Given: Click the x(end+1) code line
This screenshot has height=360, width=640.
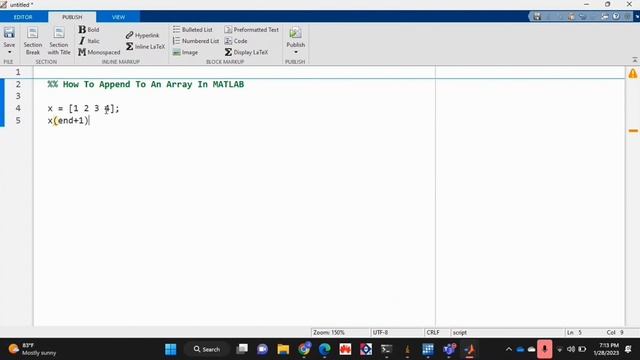Looking at the screenshot, I should click(x=68, y=121).
